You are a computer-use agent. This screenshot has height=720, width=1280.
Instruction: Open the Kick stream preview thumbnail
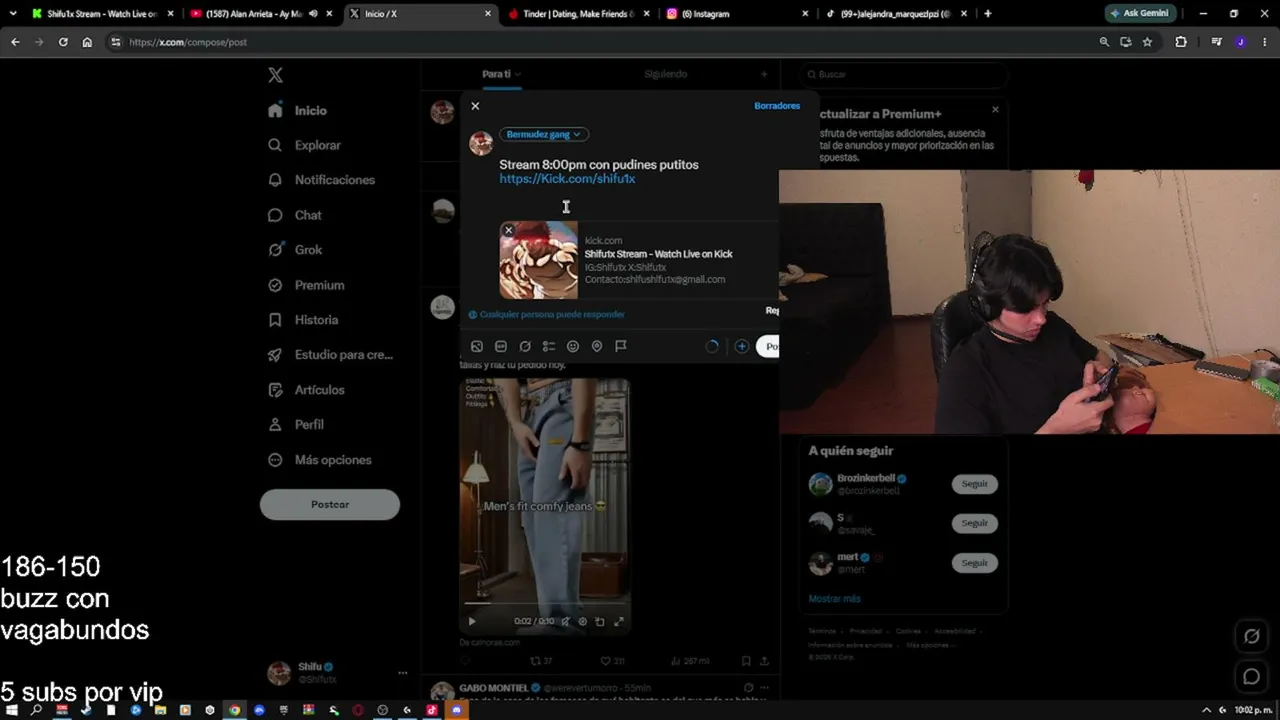(539, 260)
